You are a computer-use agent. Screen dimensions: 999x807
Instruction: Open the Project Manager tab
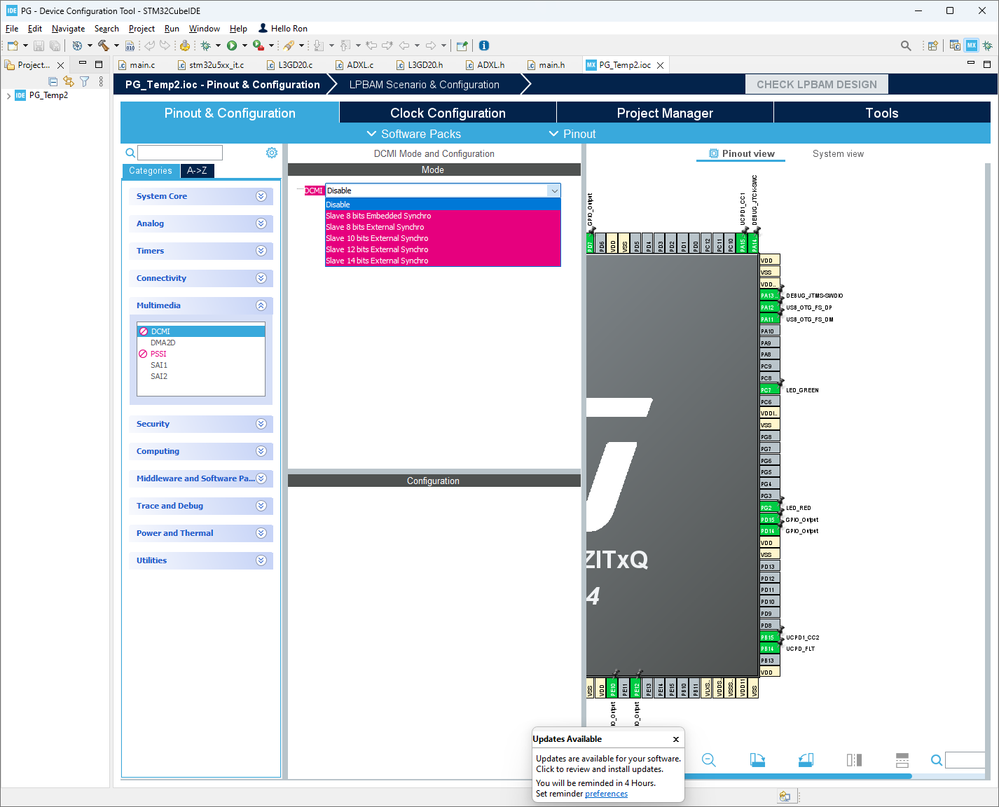click(x=665, y=113)
